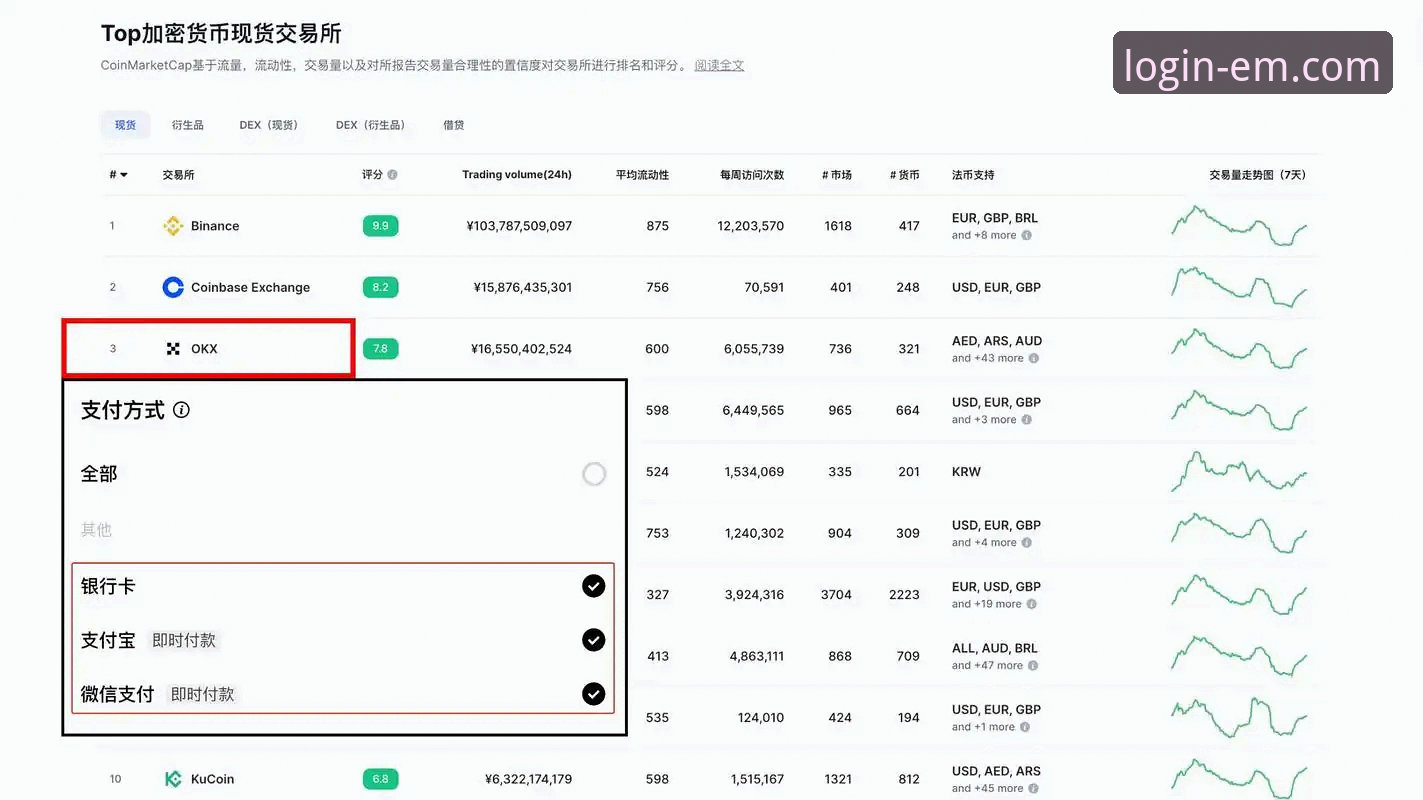Screen dimensions: 1423x800
Task: Click the 交易所 column header
Action: point(178,175)
